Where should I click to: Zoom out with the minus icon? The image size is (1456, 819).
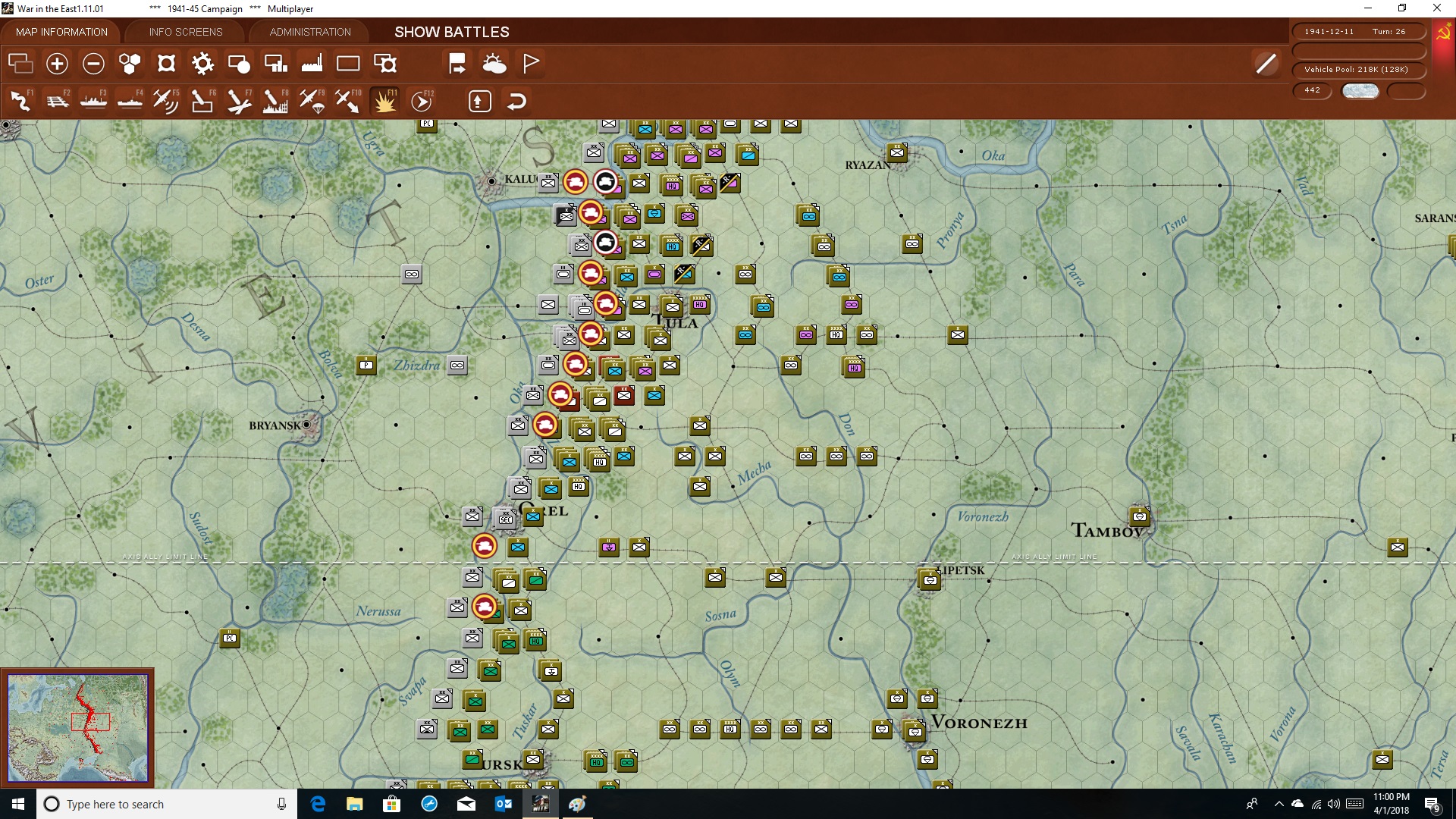coord(93,64)
